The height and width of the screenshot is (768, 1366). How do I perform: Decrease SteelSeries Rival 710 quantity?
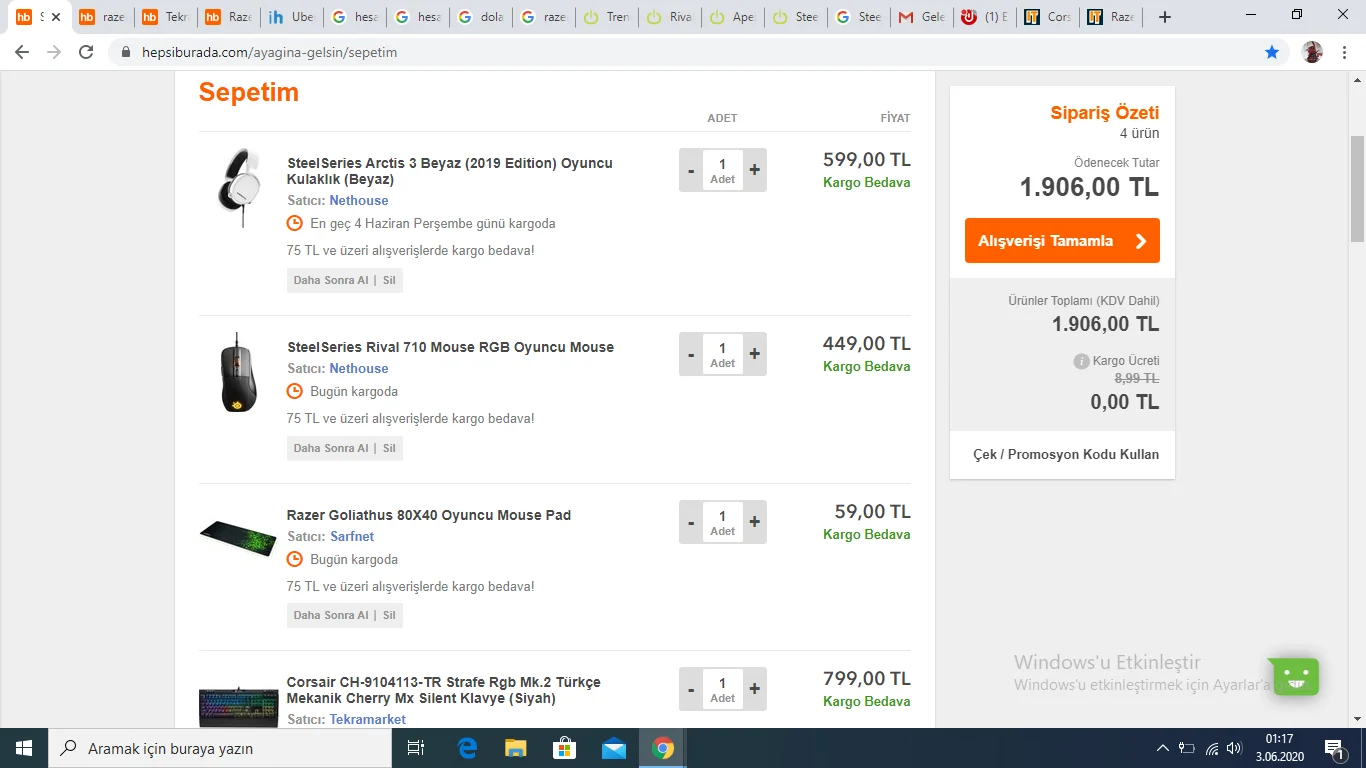pos(691,354)
